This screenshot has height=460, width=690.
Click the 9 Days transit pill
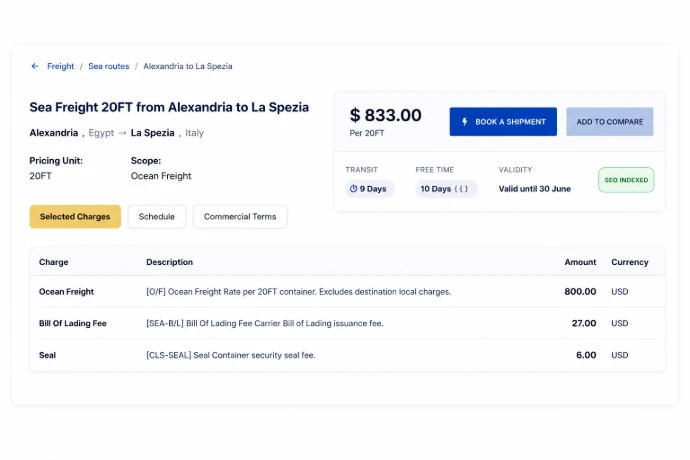[369, 189]
